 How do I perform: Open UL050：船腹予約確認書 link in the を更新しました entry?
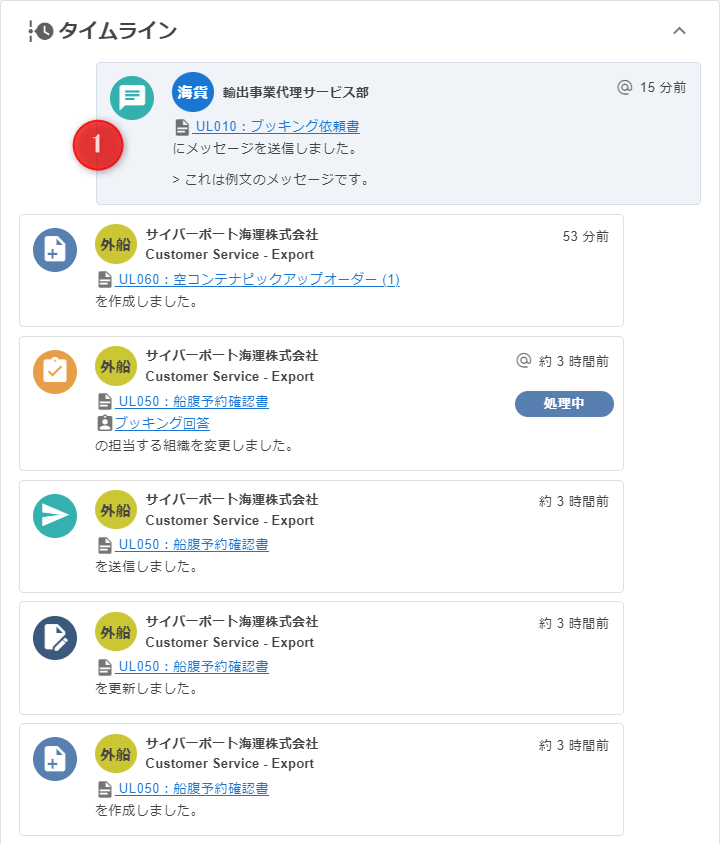click(x=193, y=667)
